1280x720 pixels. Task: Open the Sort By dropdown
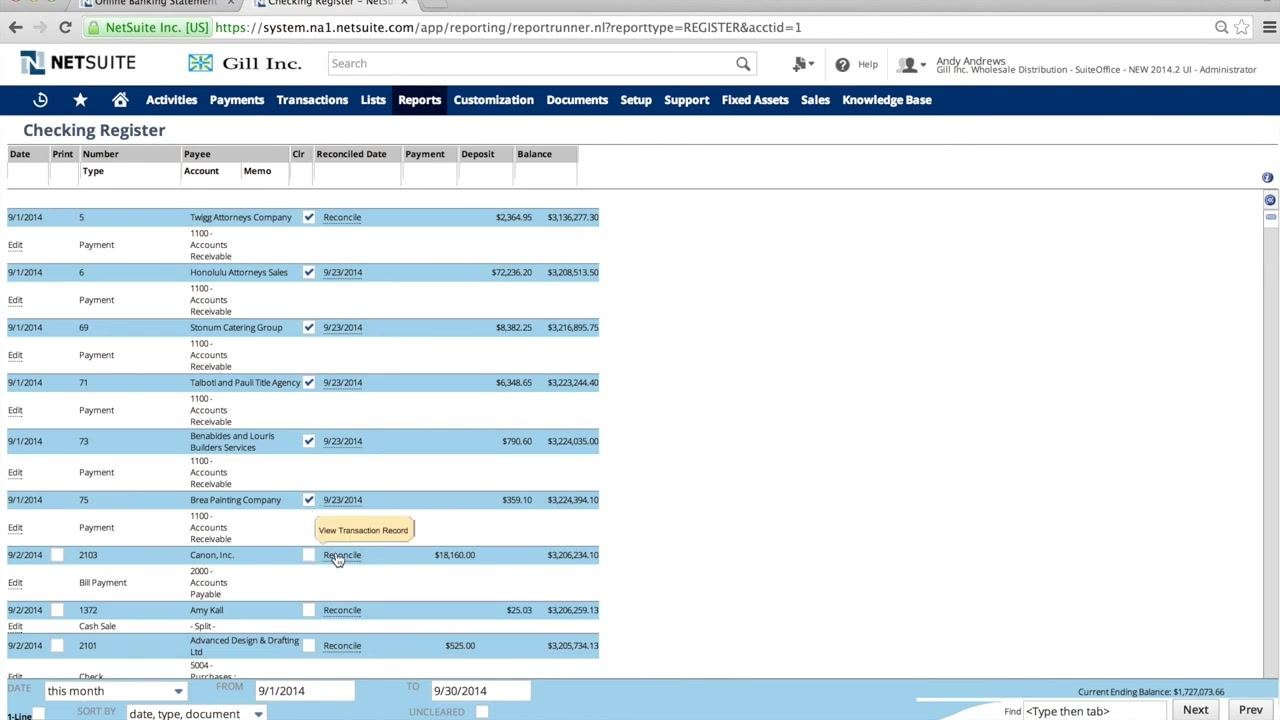[196, 713]
